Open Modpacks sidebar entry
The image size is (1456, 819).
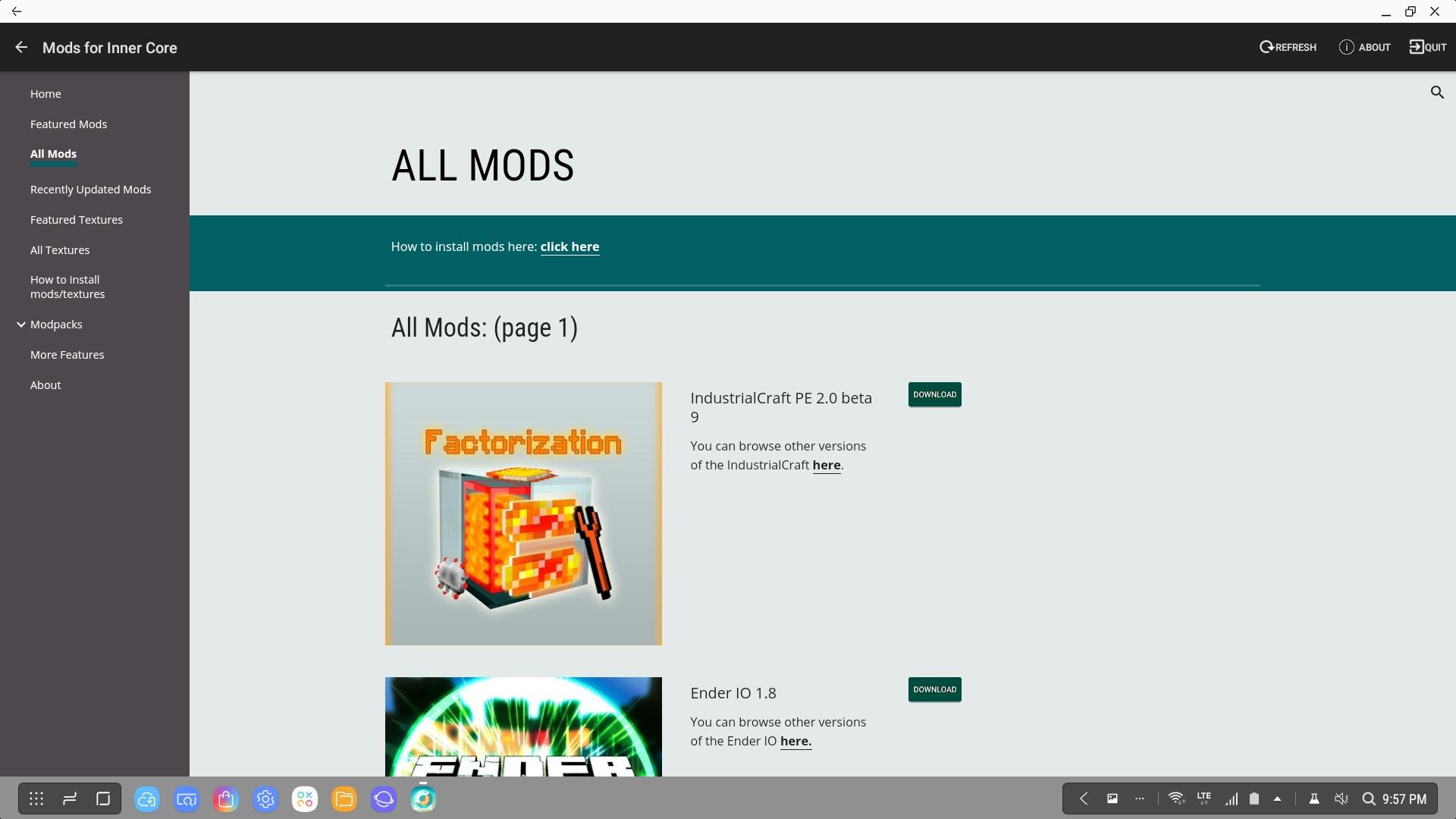(56, 325)
